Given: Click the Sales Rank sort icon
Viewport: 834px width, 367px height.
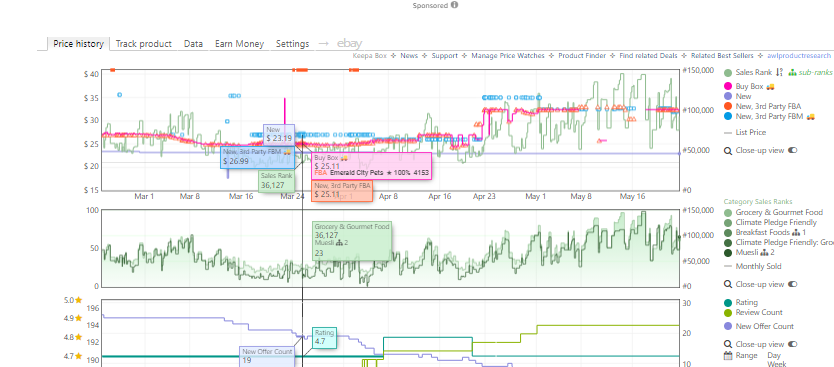Looking at the screenshot, I should (x=779, y=73).
